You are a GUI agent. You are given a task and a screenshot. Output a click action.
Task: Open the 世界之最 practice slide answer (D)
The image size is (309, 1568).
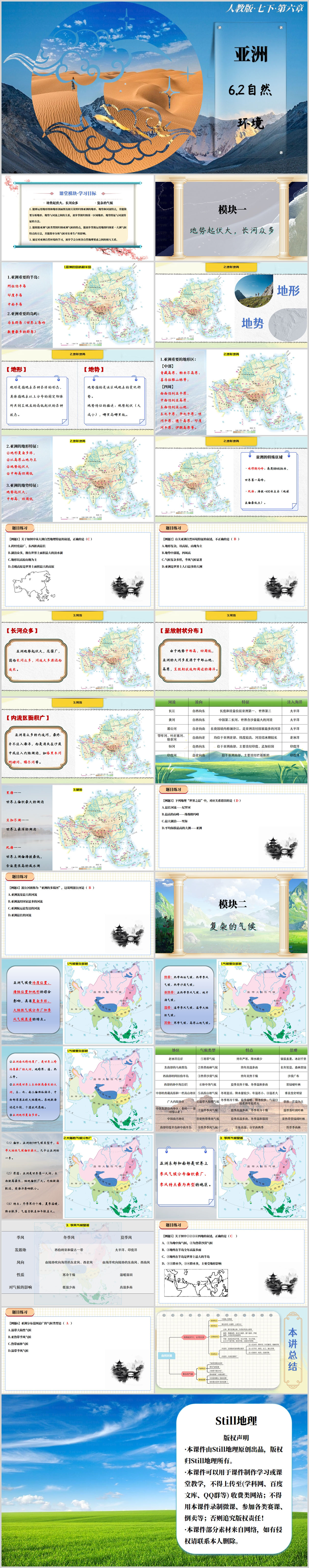231,827
